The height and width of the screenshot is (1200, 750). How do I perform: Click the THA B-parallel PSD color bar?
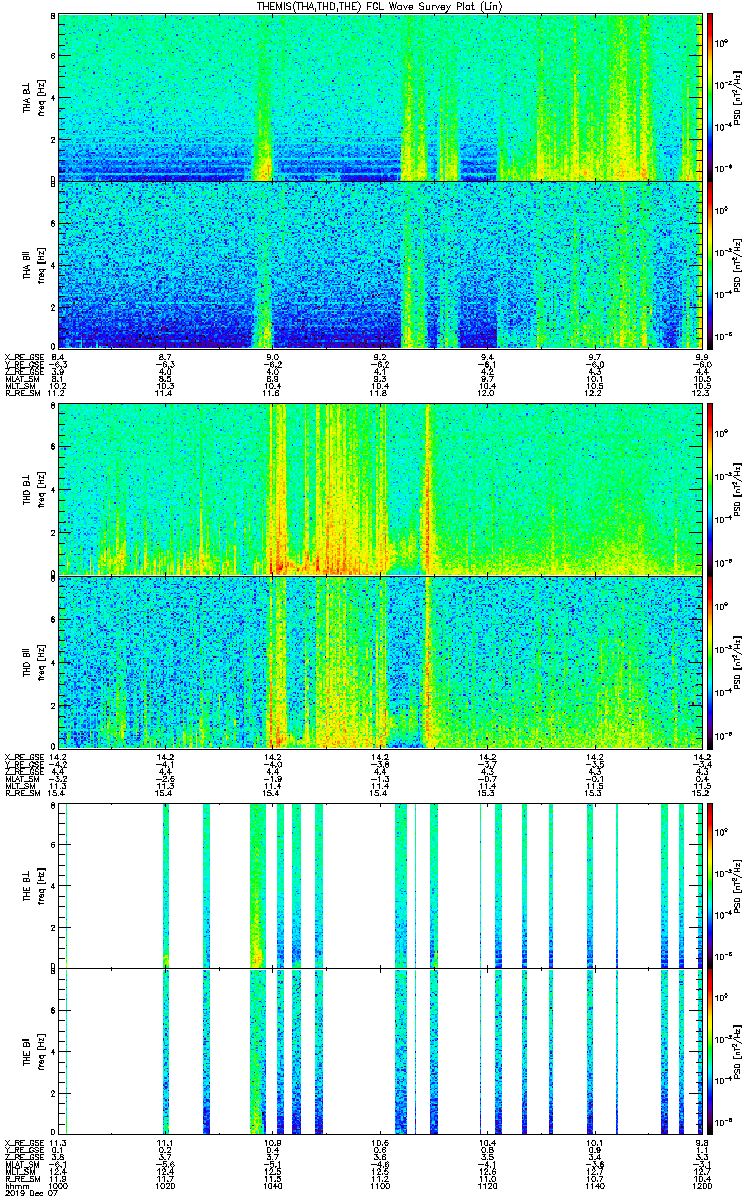coord(710,264)
